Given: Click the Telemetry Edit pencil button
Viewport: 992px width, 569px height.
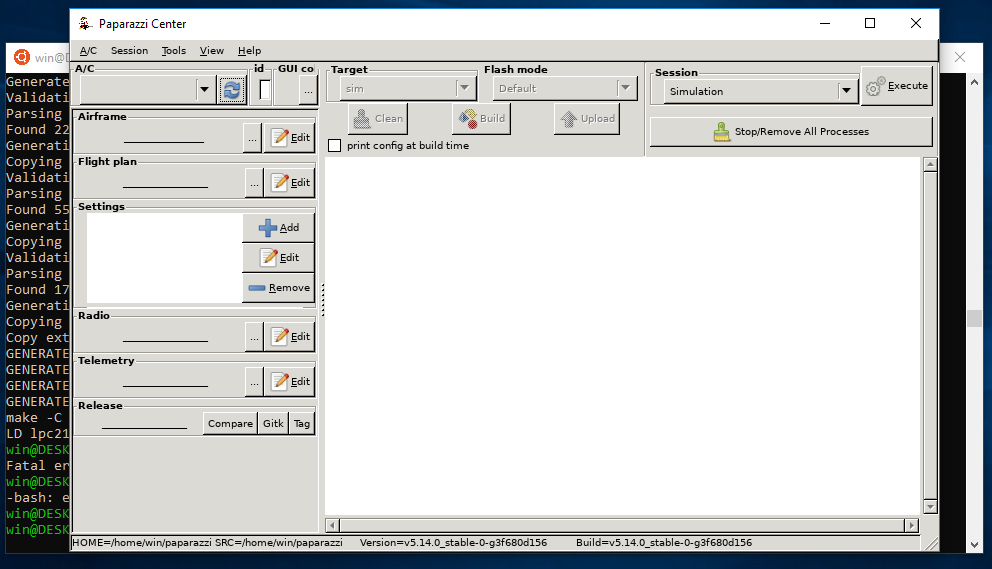Looking at the screenshot, I should [x=289, y=381].
